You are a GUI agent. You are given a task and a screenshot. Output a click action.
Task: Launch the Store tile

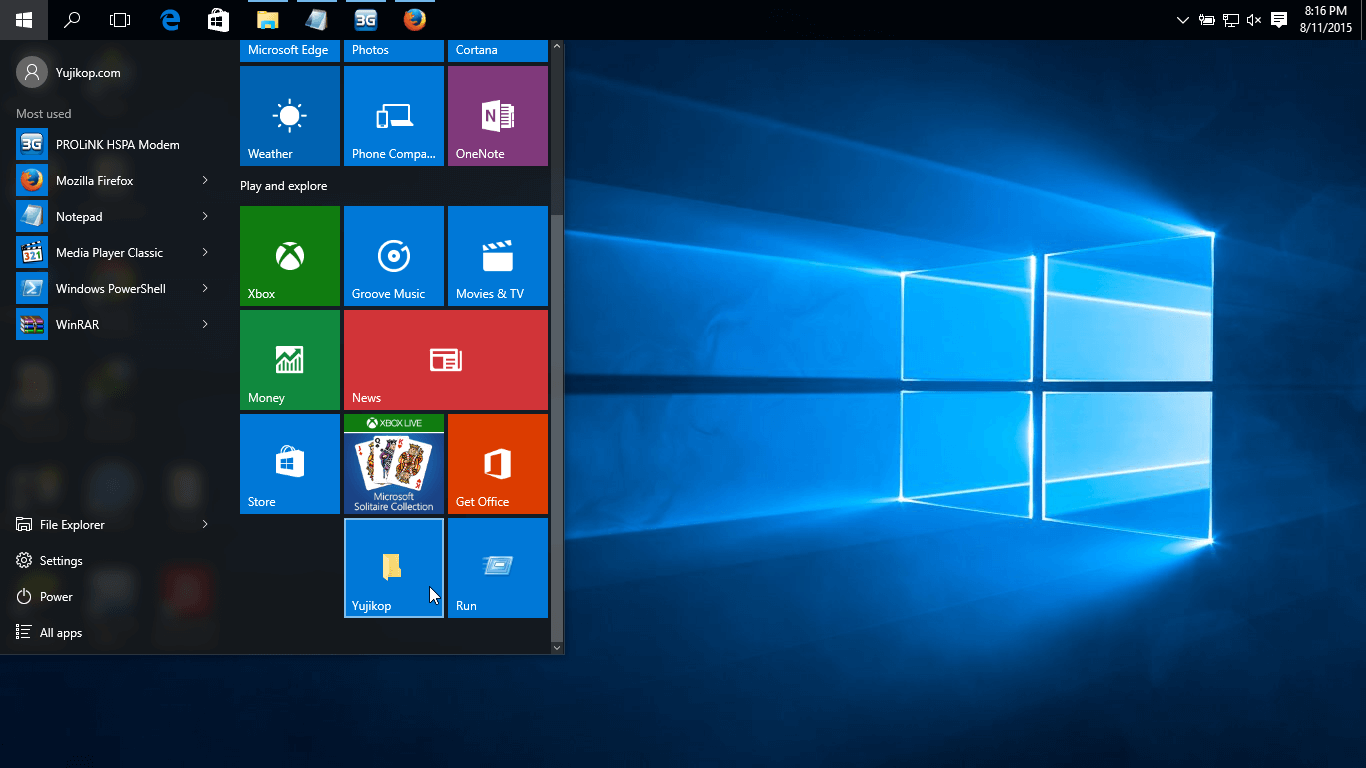[290, 464]
